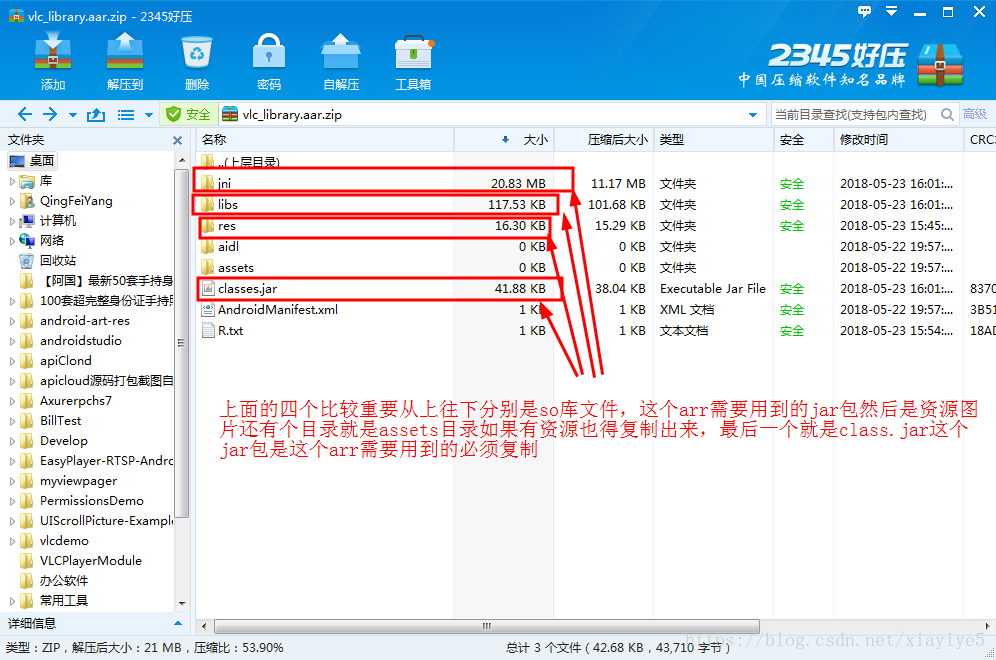Select 桌面 in the folder tree

tap(33, 161)
